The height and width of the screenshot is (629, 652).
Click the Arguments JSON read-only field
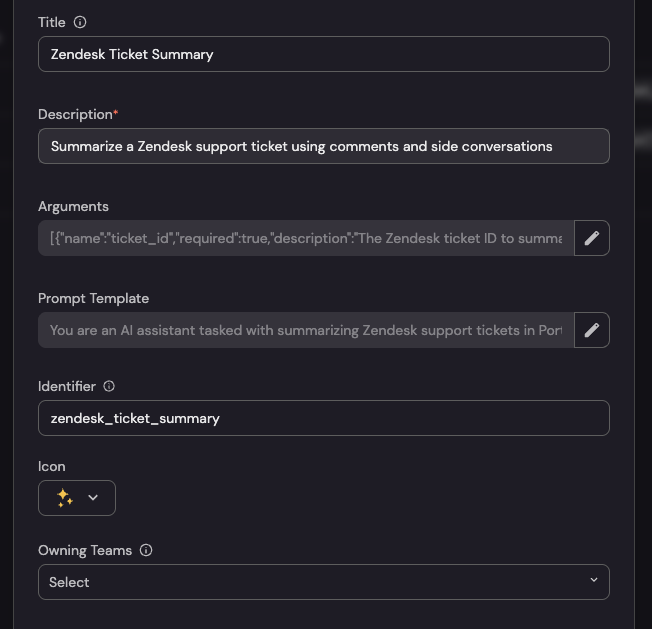(305, 238)
